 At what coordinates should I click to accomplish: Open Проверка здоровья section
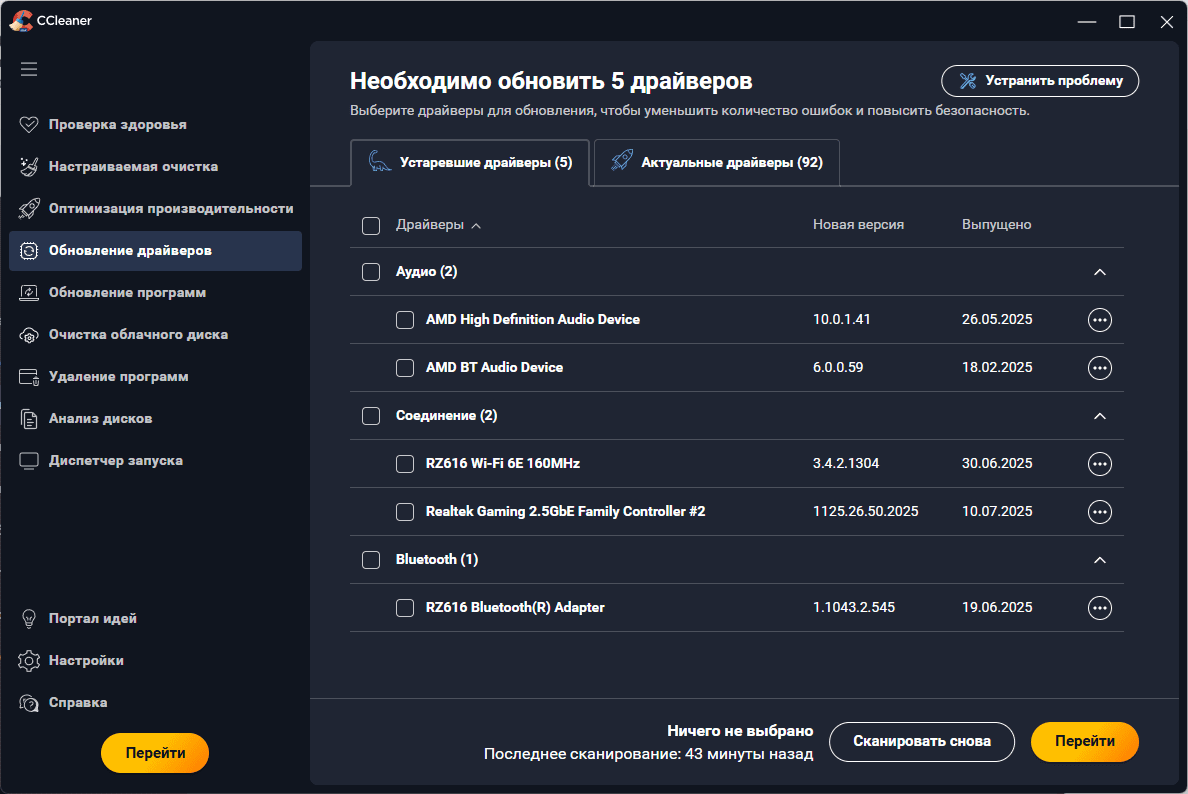(x=155, y=124)
